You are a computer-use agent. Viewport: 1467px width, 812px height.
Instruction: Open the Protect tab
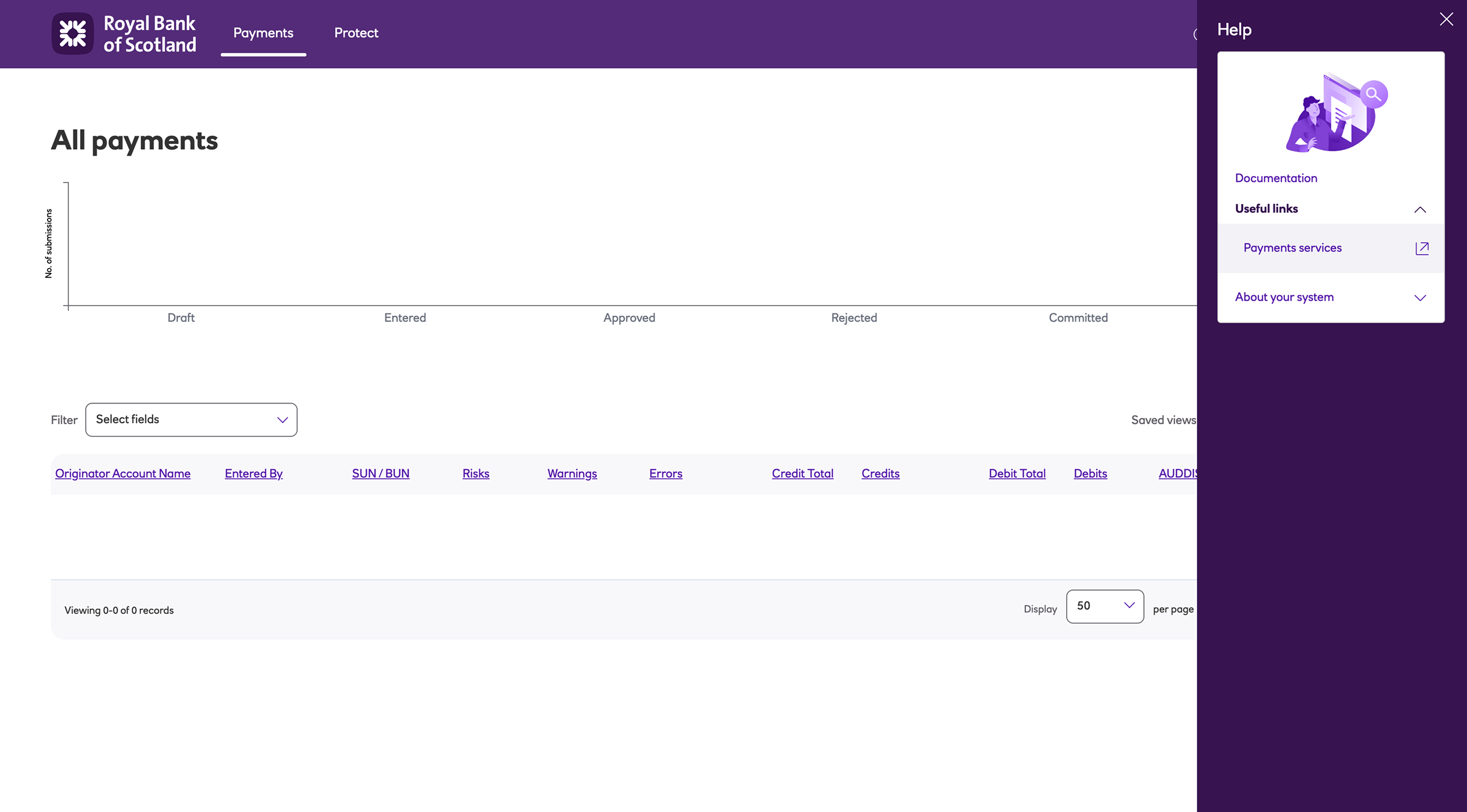pos(356,33)
